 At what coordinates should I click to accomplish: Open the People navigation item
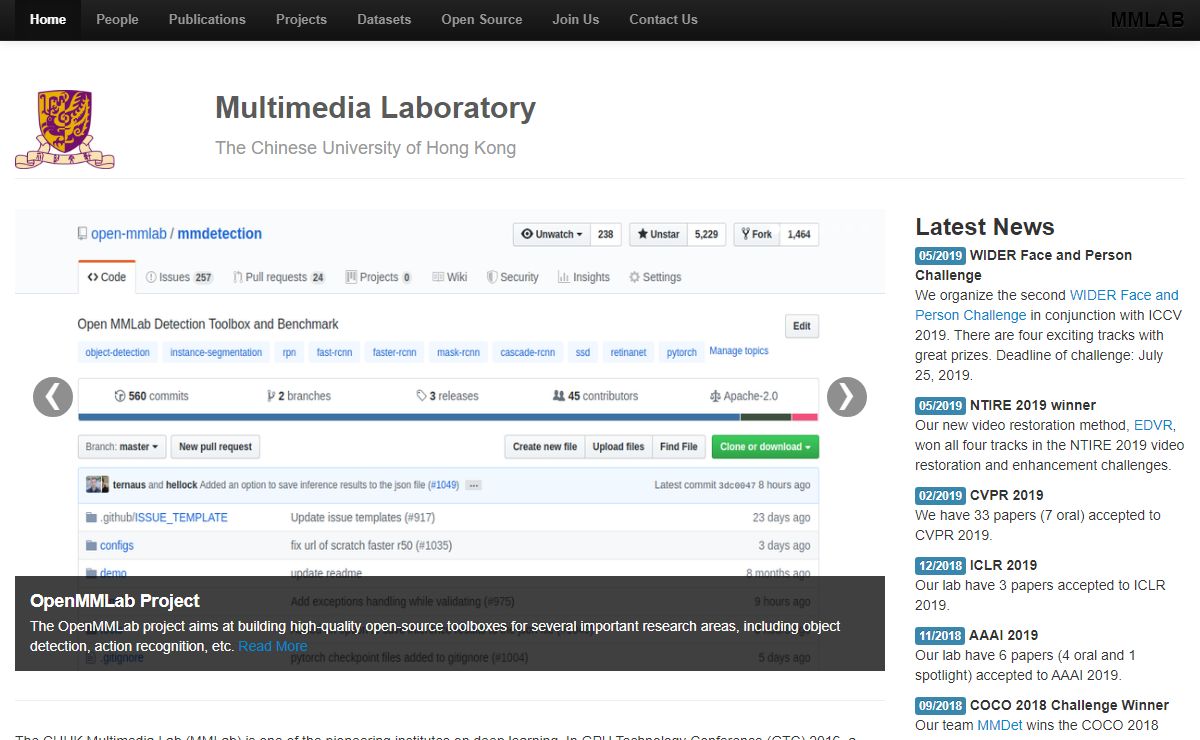click(117, 19)
